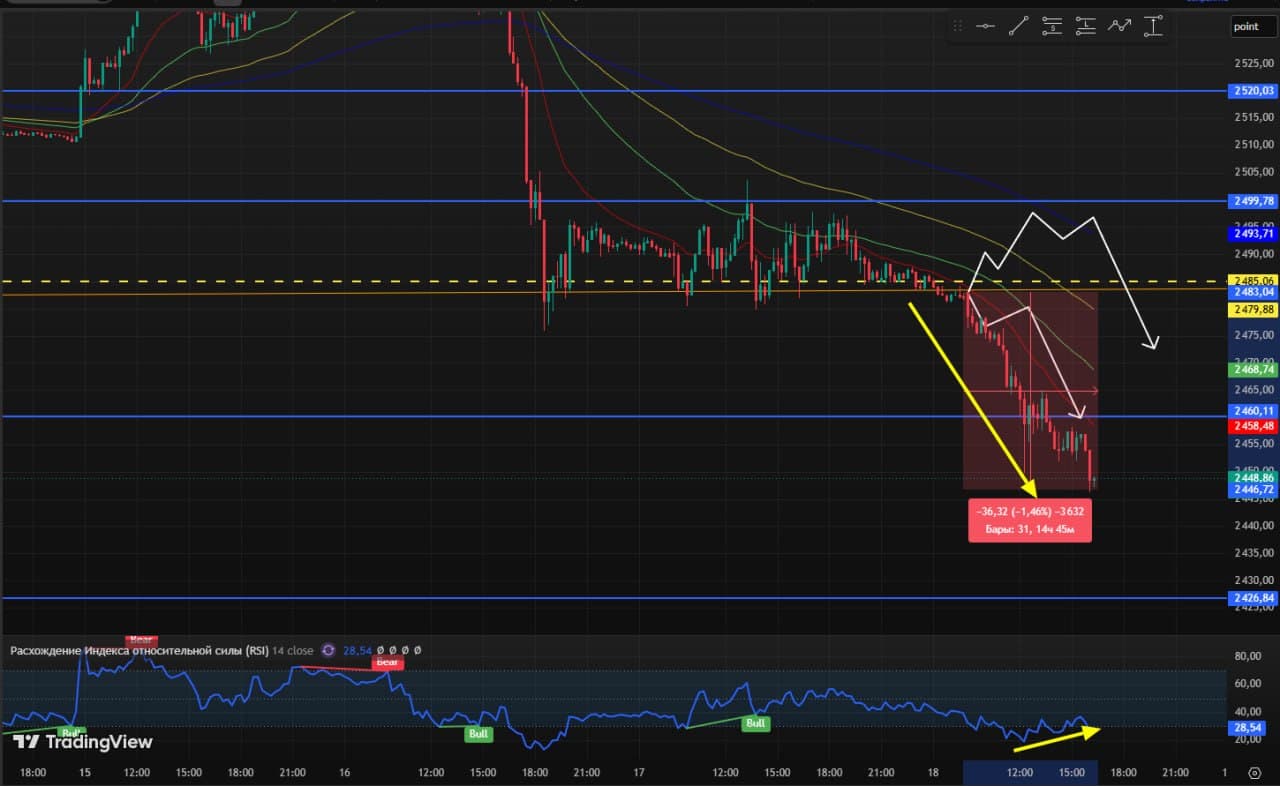Click the TradingView logo

83,742
